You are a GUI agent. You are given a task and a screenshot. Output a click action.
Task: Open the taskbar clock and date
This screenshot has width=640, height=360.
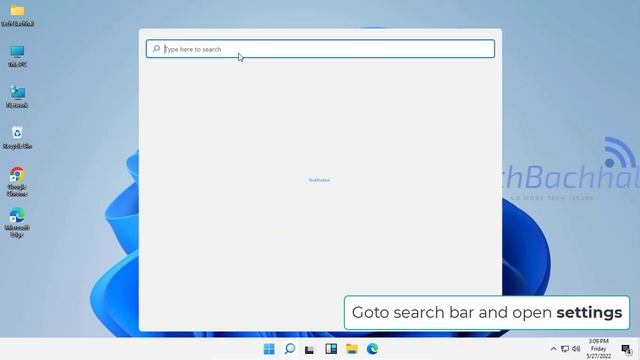coord(599,349)
